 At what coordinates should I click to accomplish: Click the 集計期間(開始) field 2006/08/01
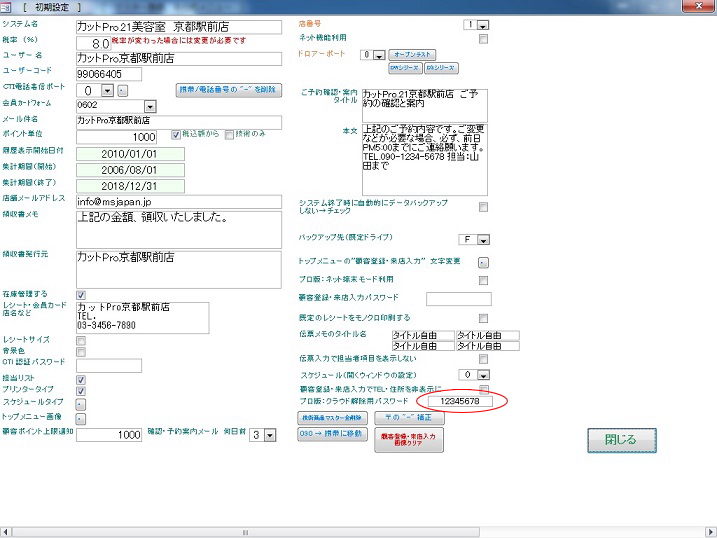click(x=130, y=170)
